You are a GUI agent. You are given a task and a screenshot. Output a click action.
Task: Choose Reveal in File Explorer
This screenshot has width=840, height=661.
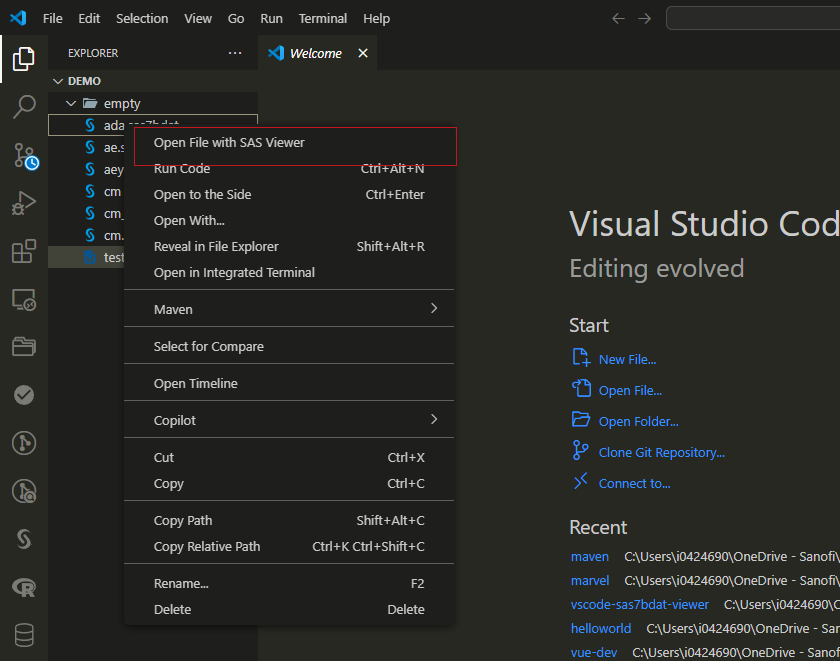click(289, 246)
